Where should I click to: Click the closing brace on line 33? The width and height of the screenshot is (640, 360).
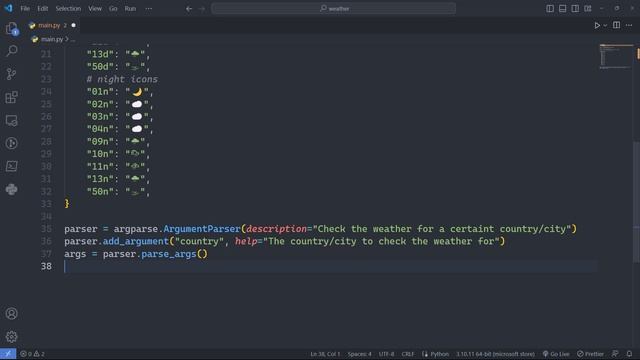point(67,204)
